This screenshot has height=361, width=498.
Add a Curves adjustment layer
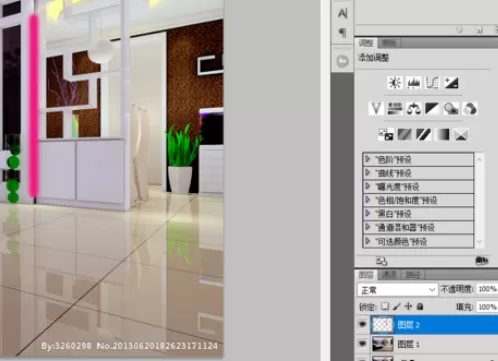click(x=432, y=83)
